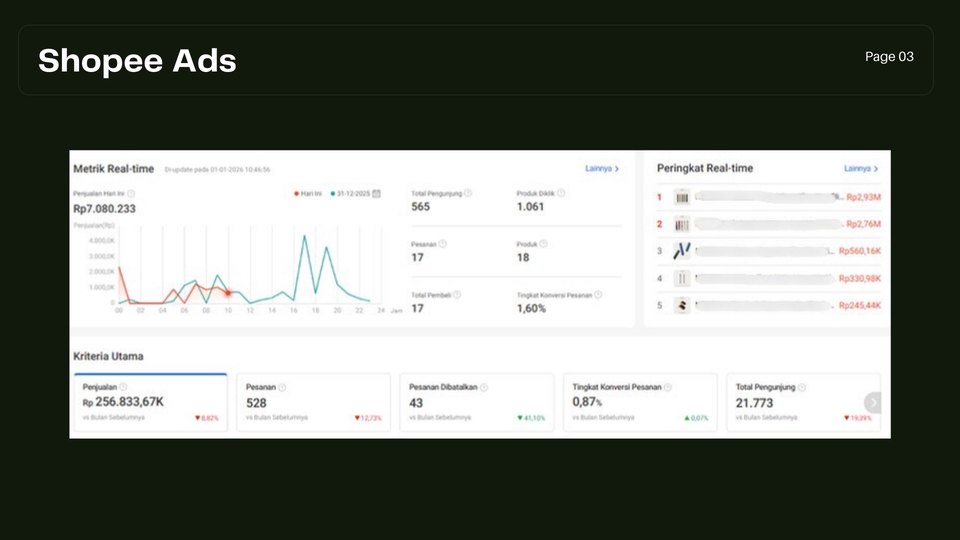Select the Tingkat Konversi Pesanan 0,87% card
This screenshot has width=960, height=540.
point(640,402)
